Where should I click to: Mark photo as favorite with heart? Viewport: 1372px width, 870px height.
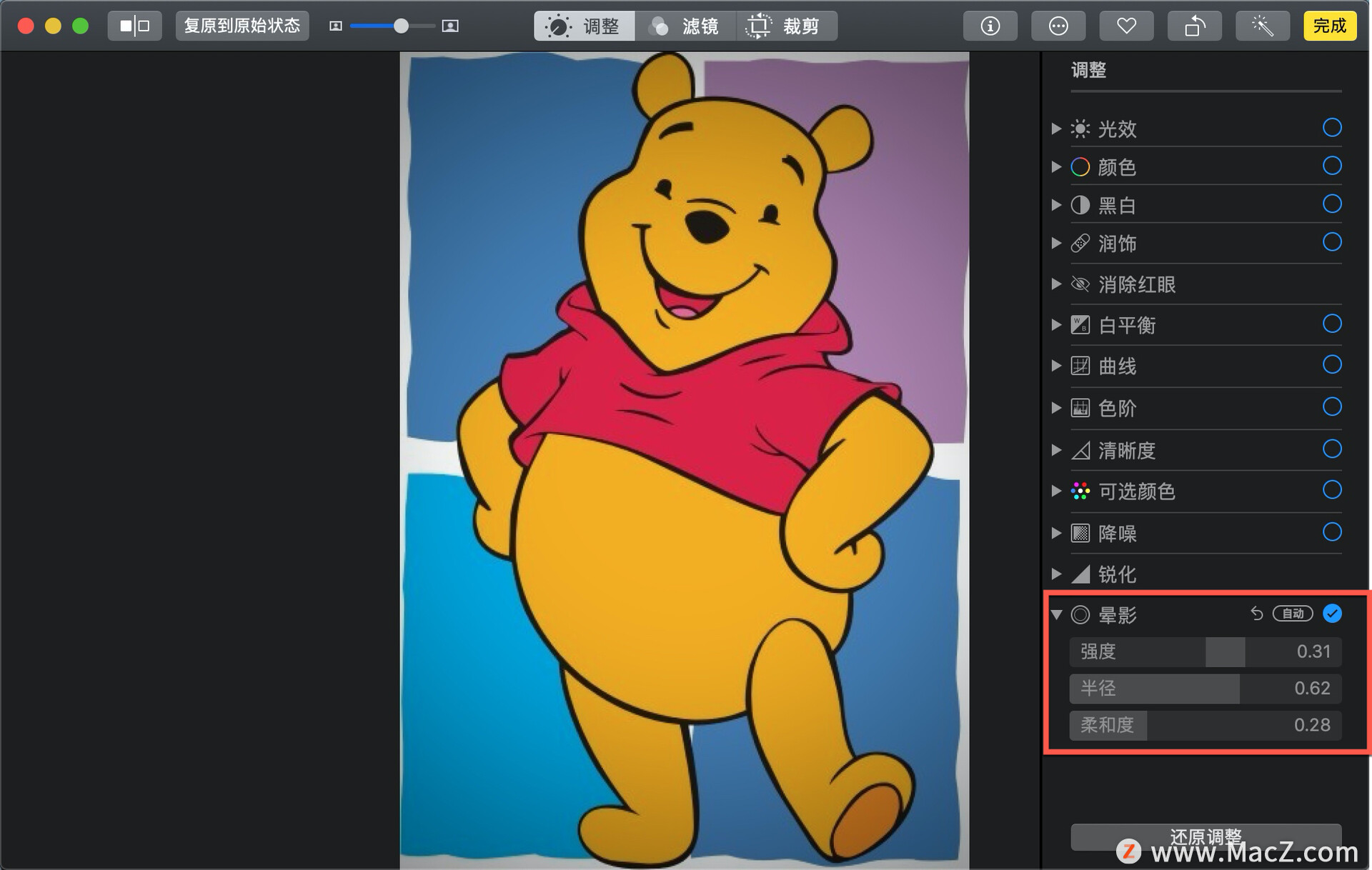[1126, 26]
